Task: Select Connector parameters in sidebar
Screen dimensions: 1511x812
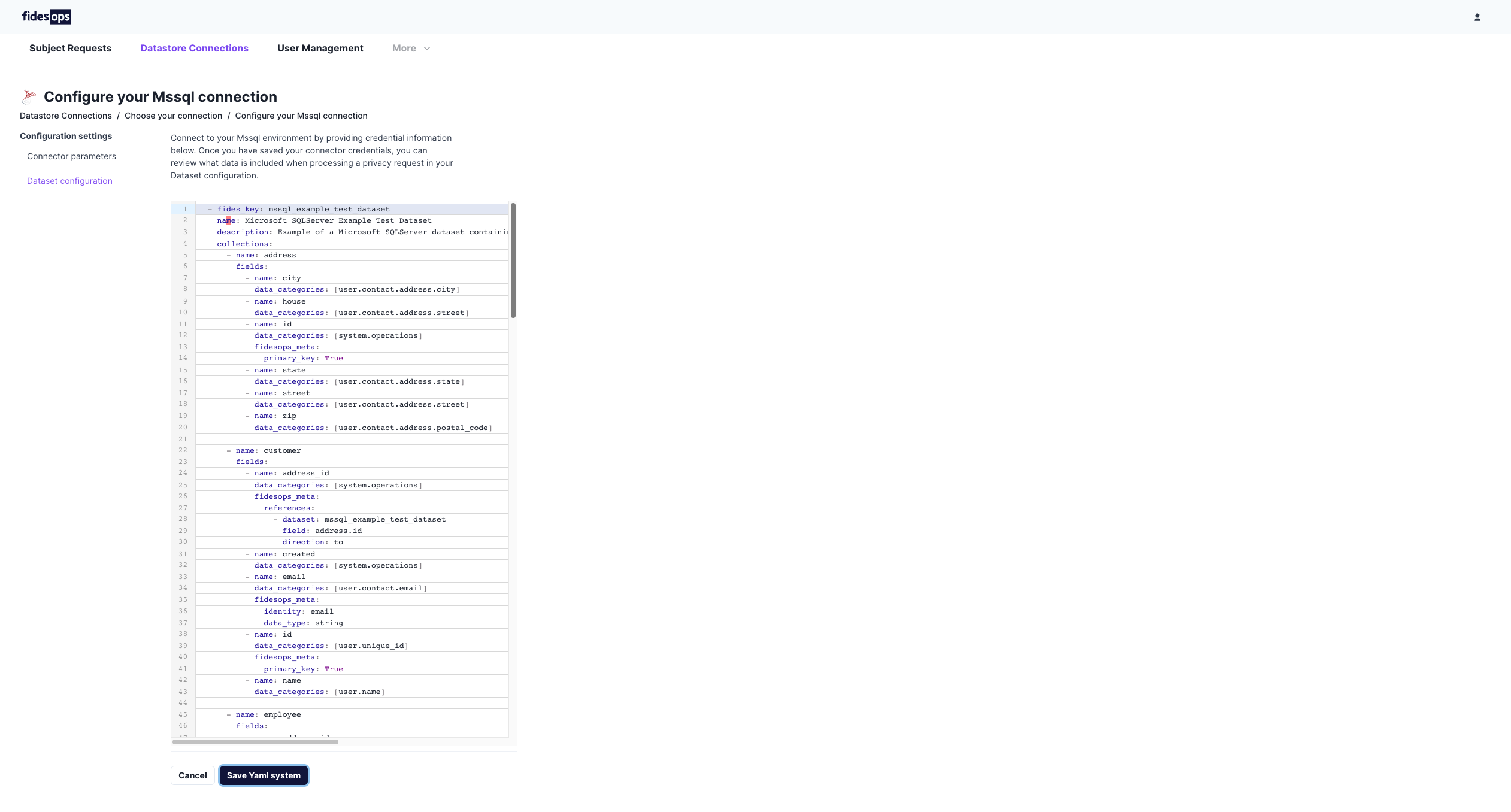Action: point(71,156)
